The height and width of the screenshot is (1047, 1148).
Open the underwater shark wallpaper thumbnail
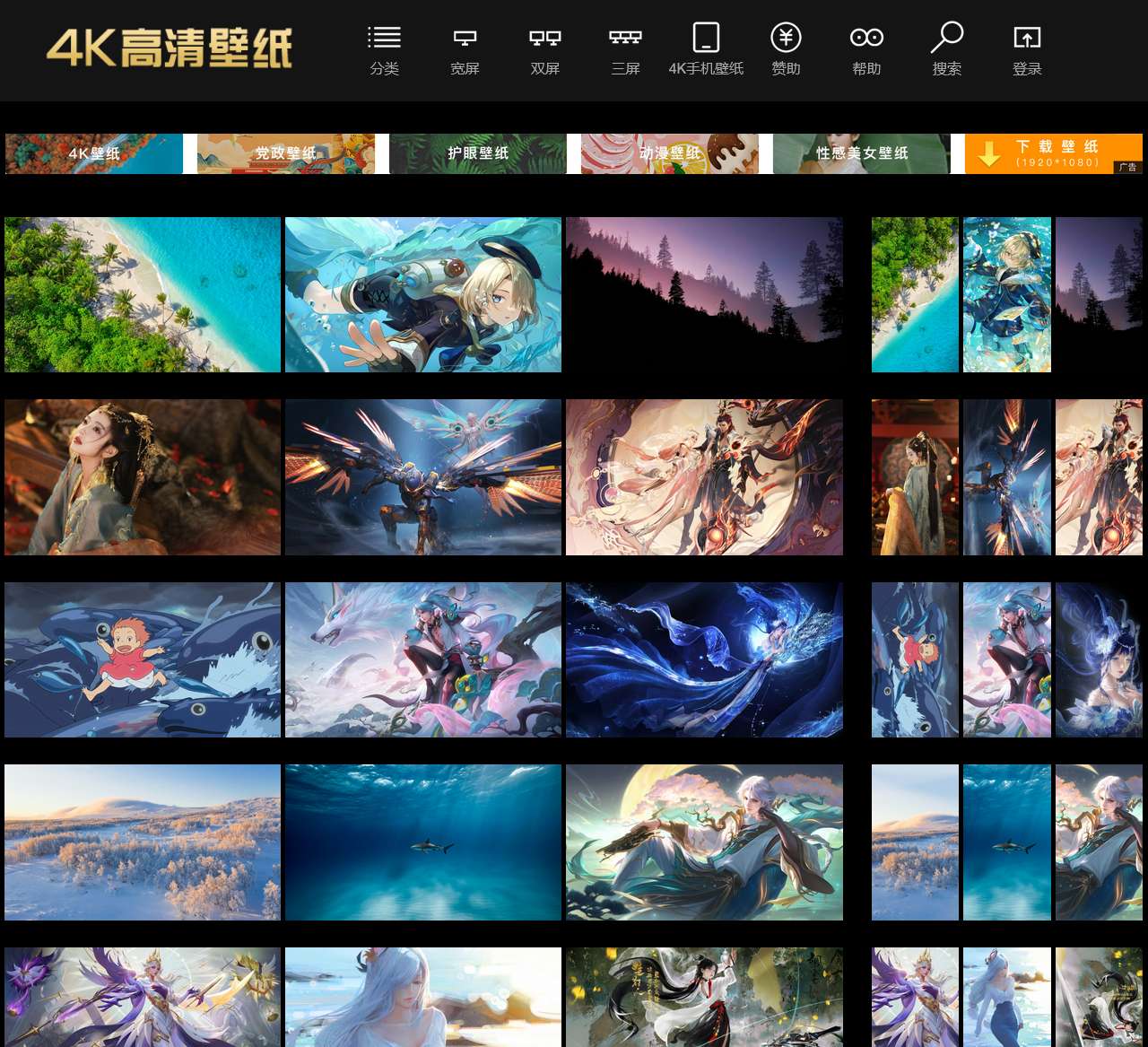pos(423,842)
